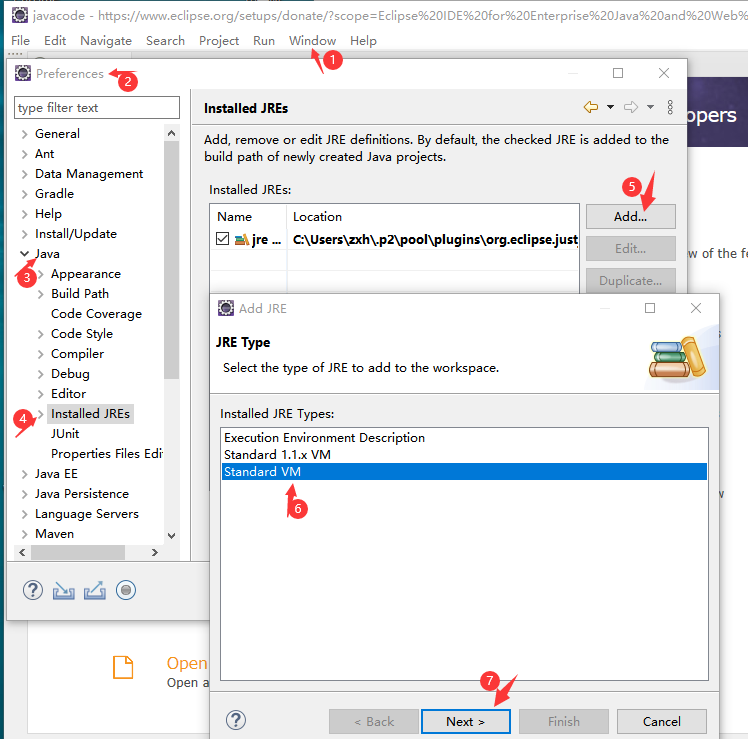Select Execution Environment Description type

coord(464,438)
